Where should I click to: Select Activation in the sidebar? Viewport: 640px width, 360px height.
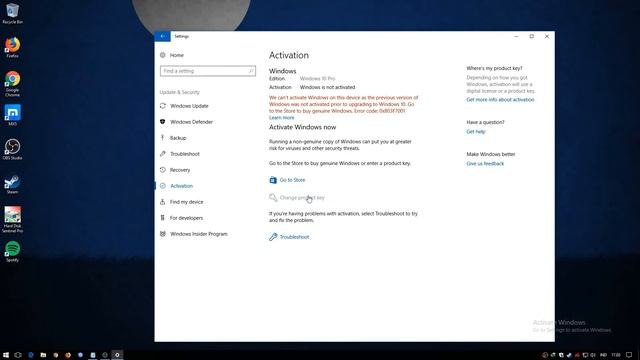pos(181,186)
